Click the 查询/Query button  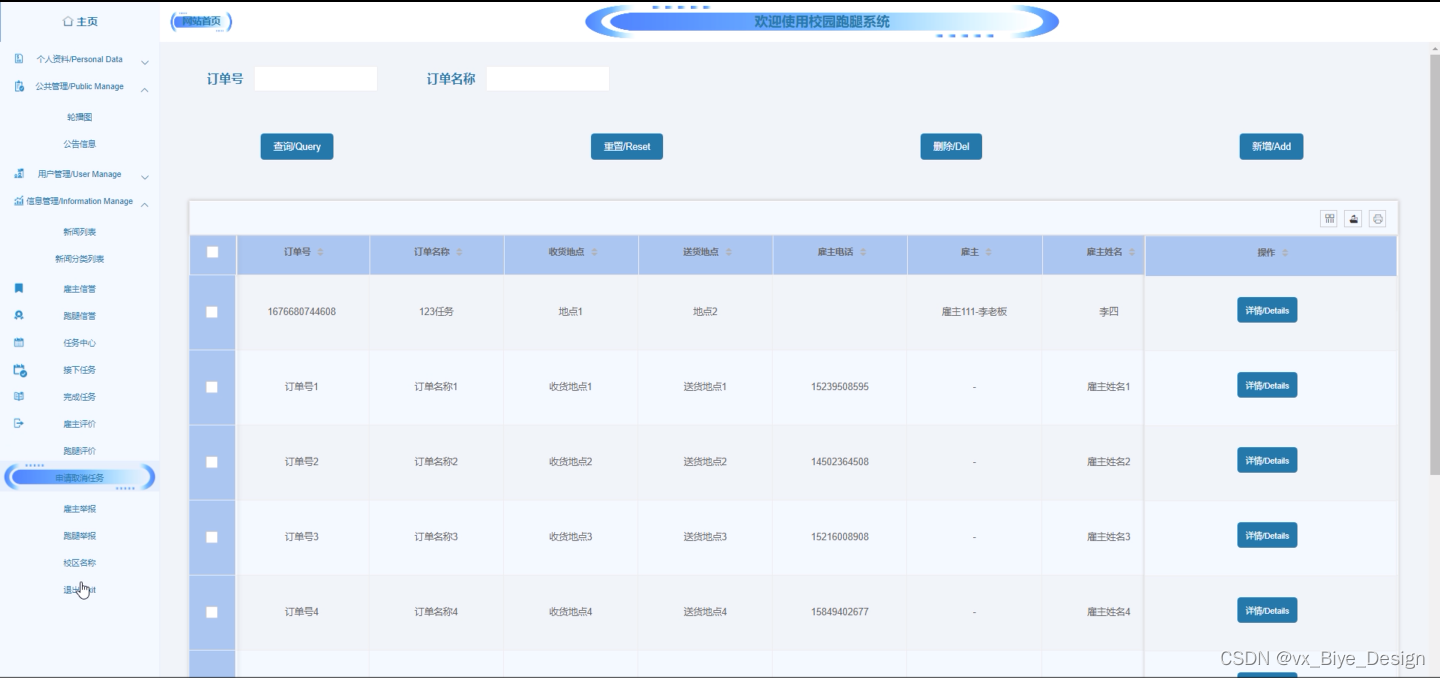[297, 147]
